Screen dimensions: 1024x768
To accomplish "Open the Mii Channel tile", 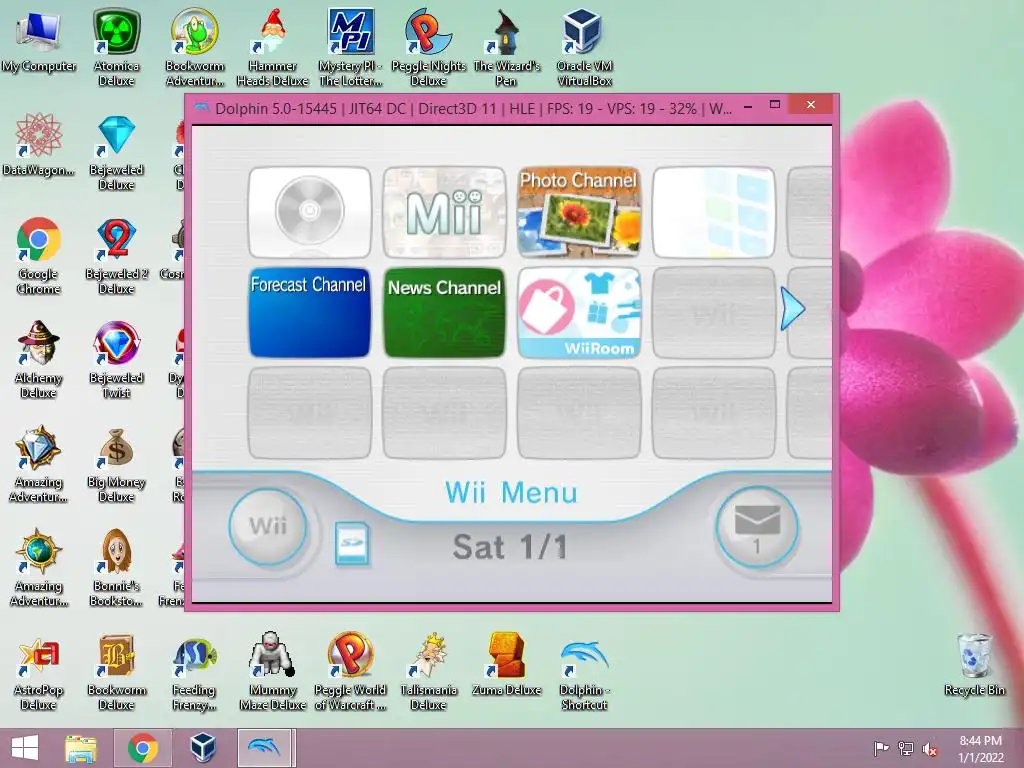I will point(444,212).
